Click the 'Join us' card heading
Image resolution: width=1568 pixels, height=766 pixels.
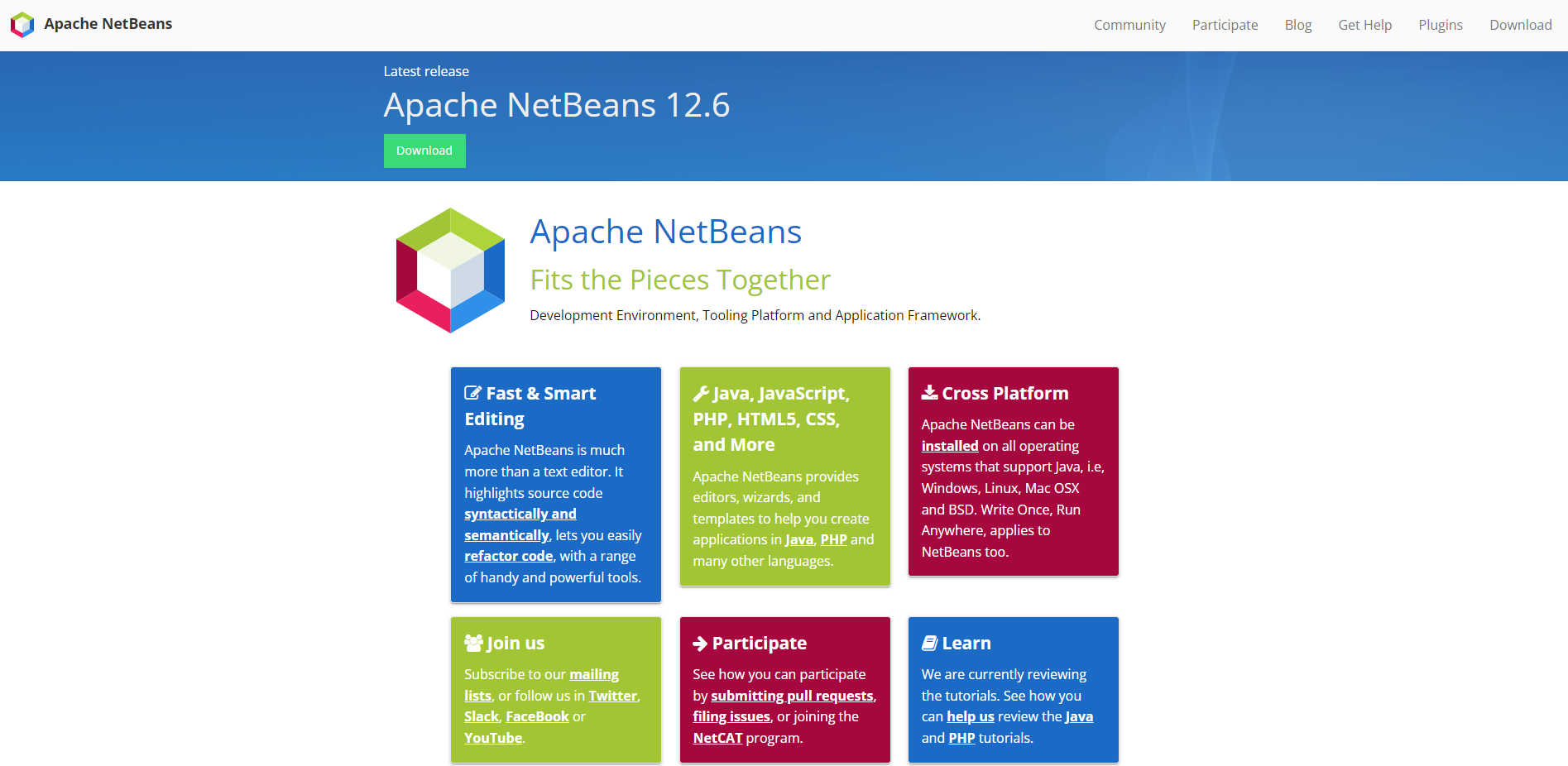point(515,643)
